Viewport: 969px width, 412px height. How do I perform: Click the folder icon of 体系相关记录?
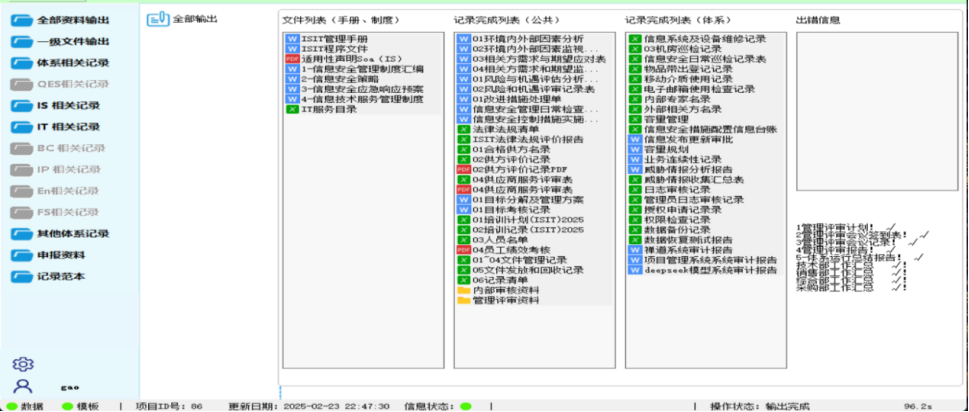click(x=22, y=62)
